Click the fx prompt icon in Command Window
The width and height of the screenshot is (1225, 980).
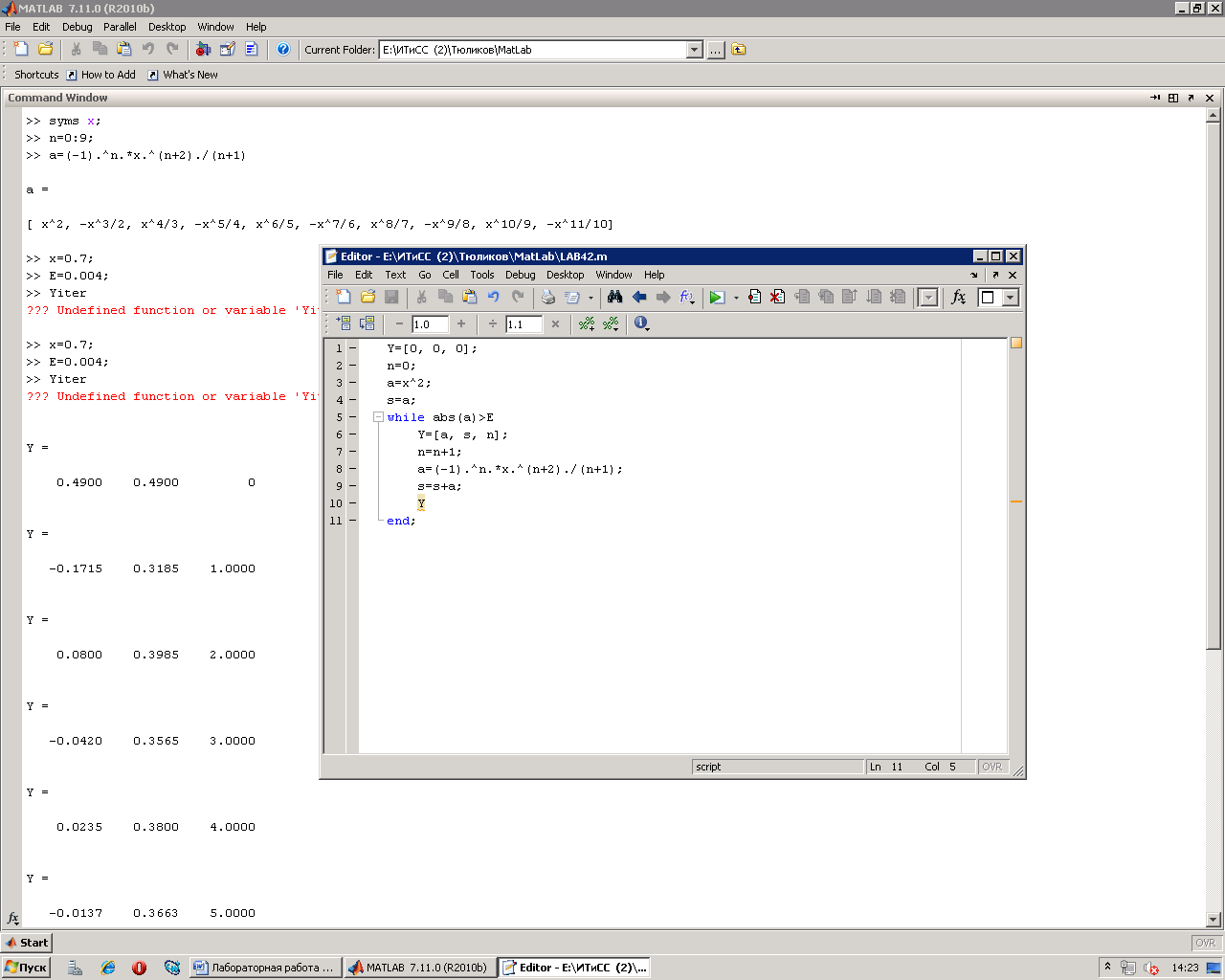coord(12,918)
